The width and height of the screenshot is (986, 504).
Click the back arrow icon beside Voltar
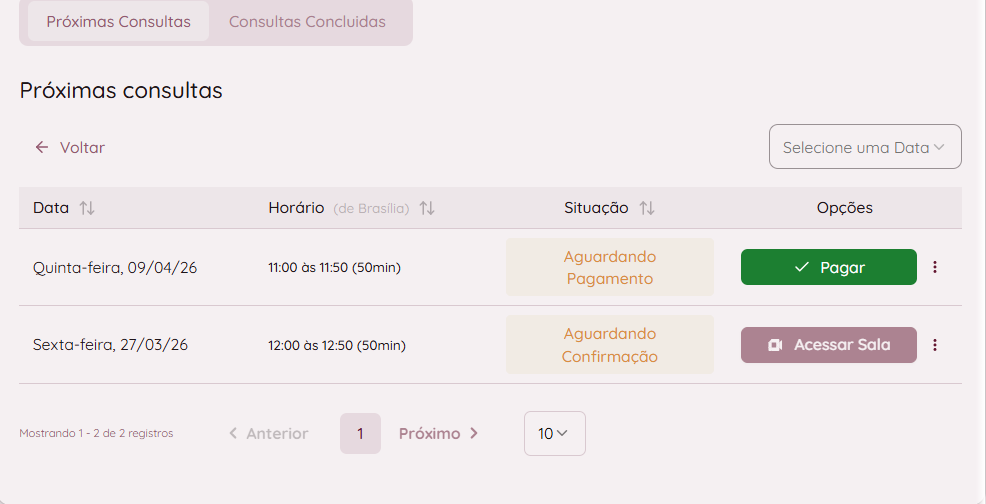click(x=42, y=147)
